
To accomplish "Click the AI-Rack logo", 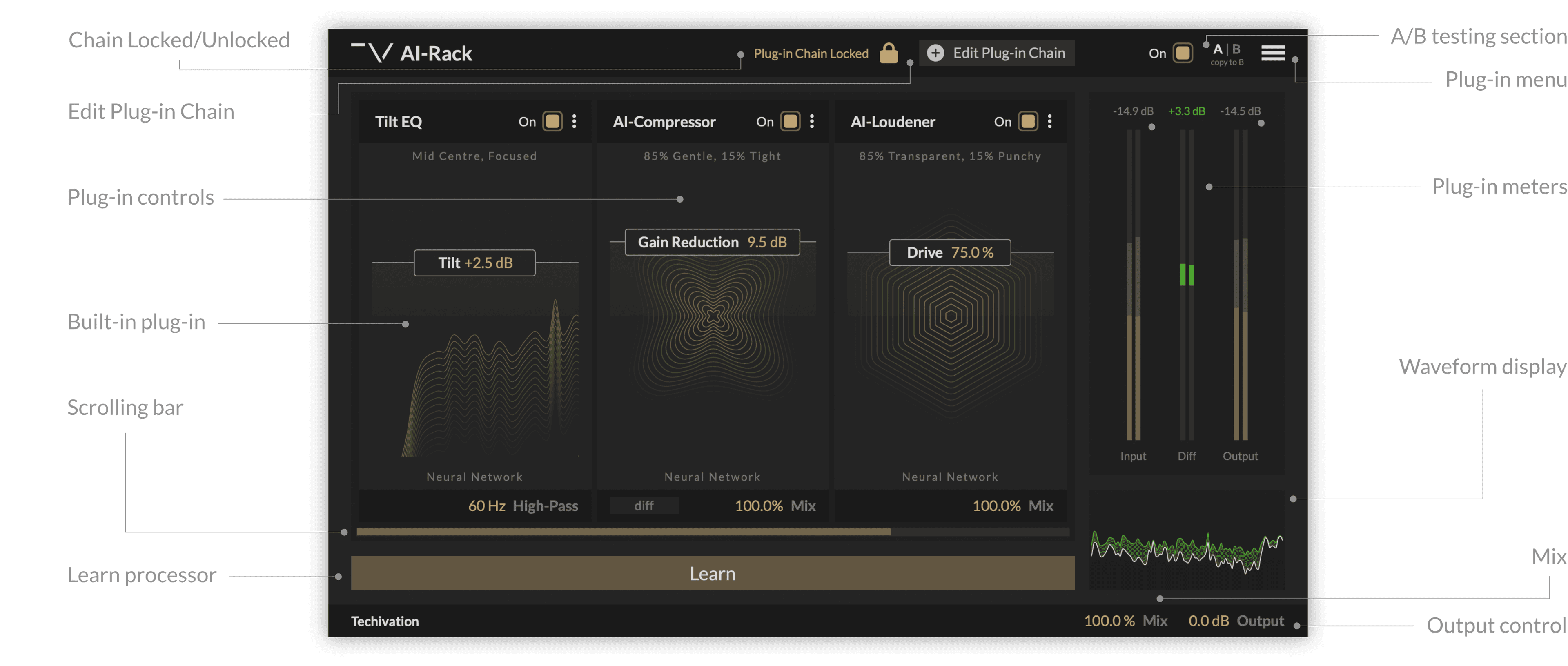I will pos(412,53).
